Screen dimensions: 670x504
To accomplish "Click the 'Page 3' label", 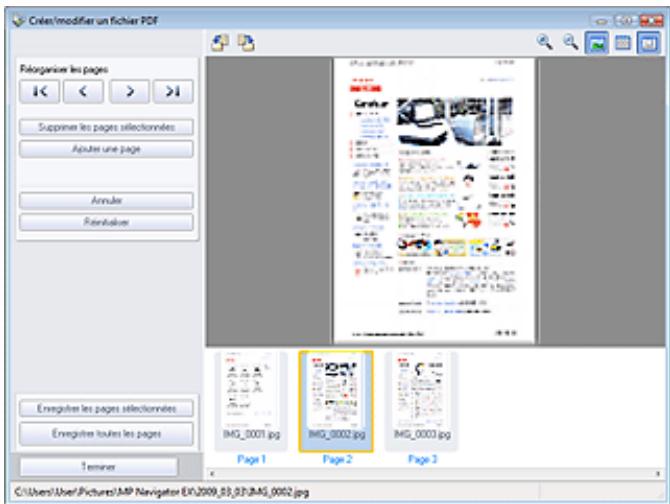I will pos(423,460).
